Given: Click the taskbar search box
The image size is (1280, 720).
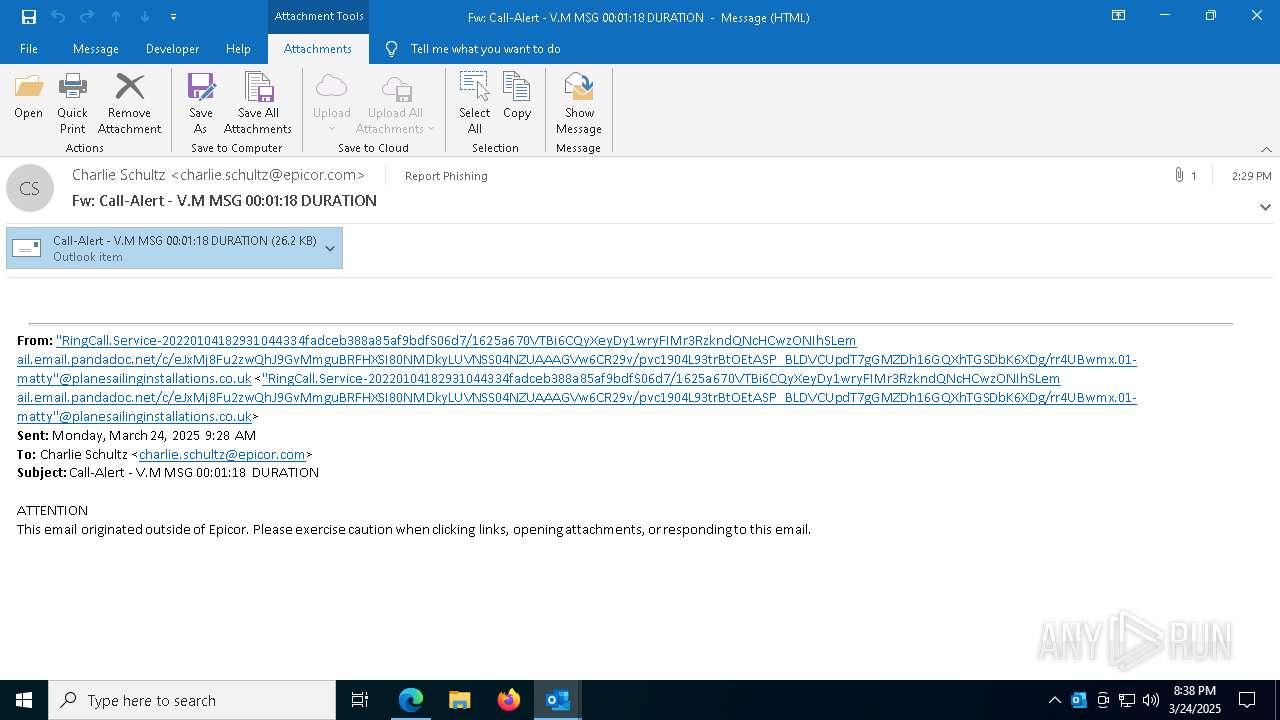Looking at the screenshot, I should [192, 700].
